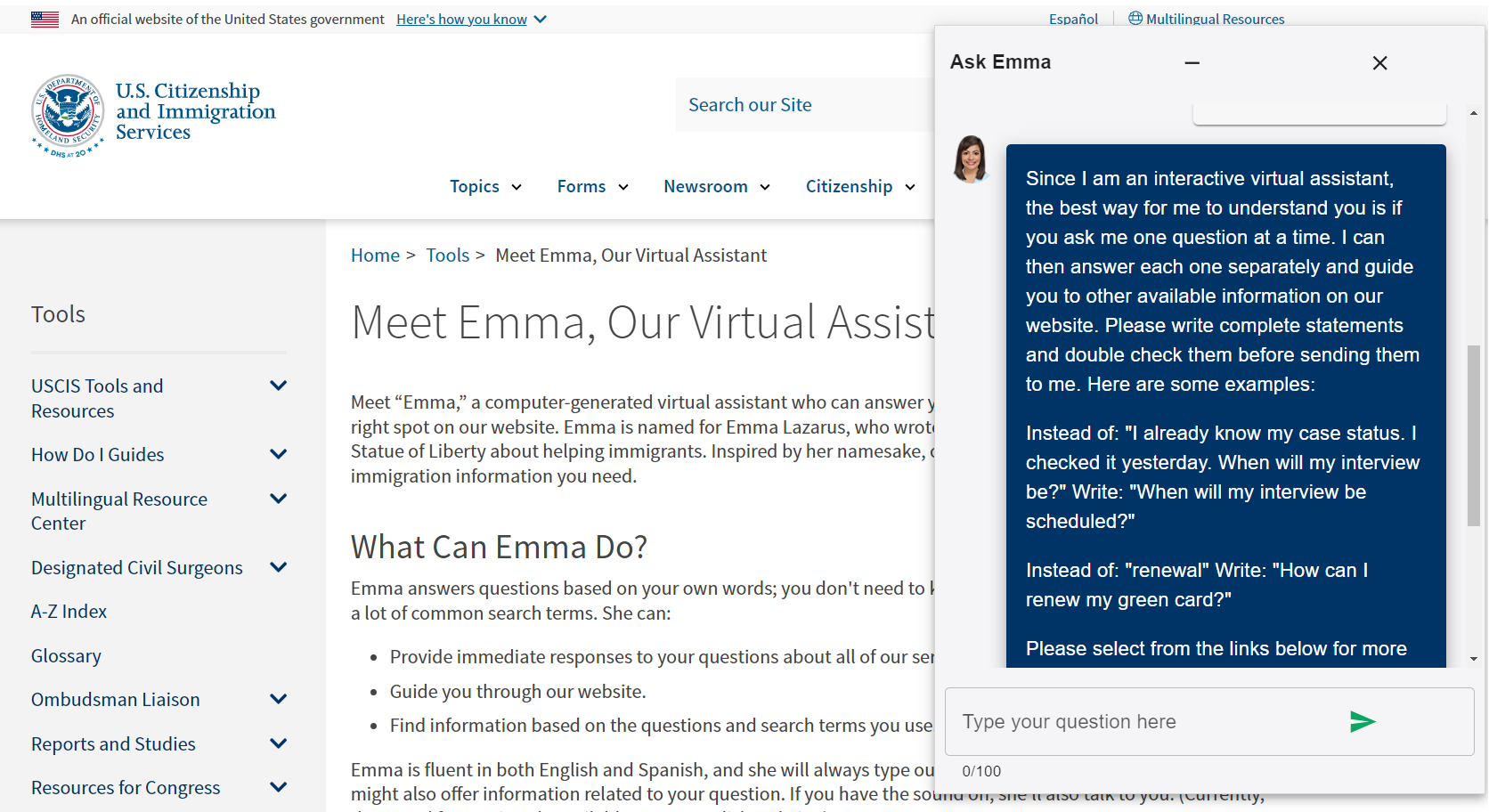Click the 'Tools' sidebar heading
1489x812 pixels.
[58, 314]
